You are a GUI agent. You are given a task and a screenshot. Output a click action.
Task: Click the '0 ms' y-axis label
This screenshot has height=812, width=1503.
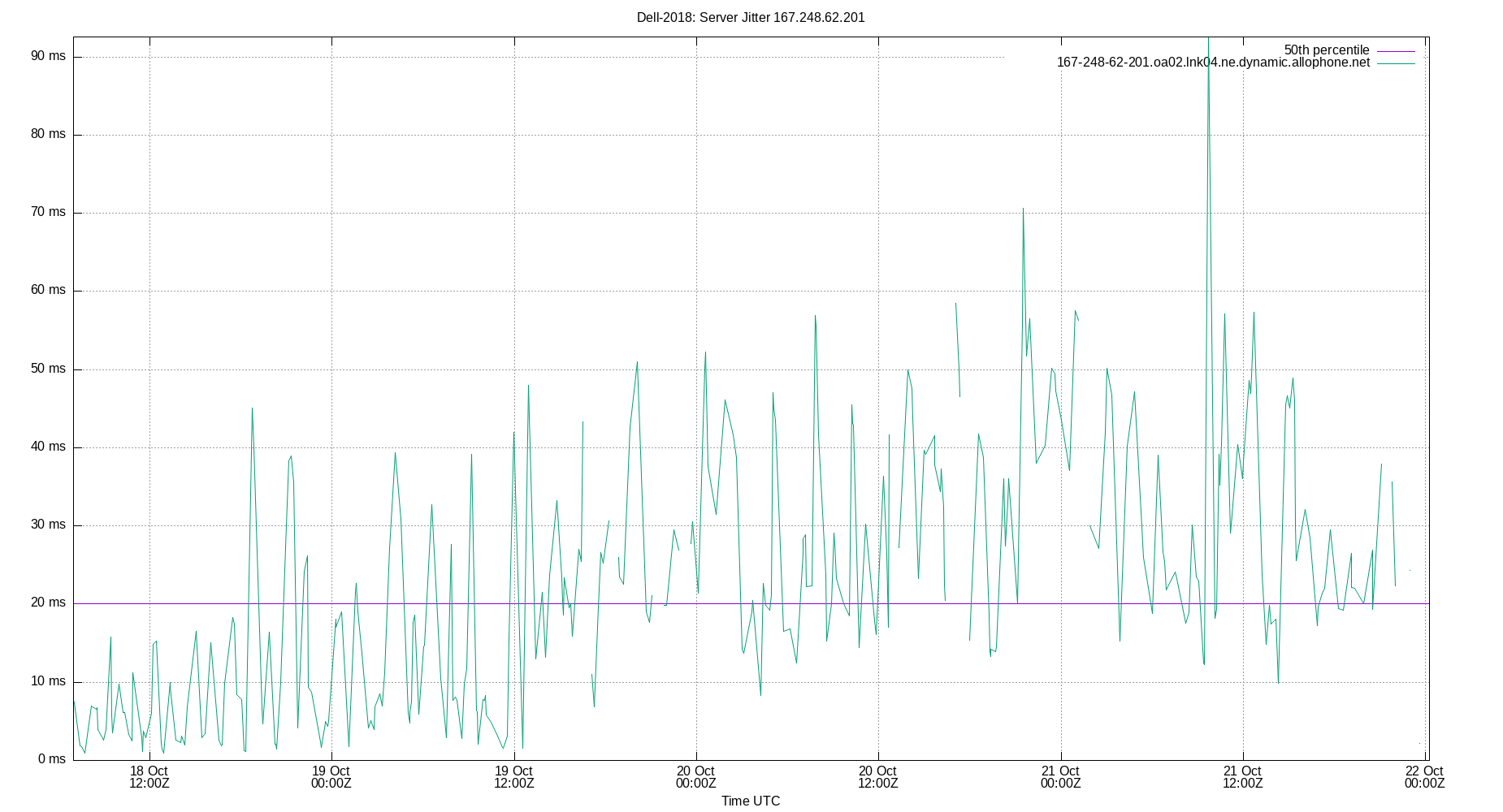[x=51, y=759]
